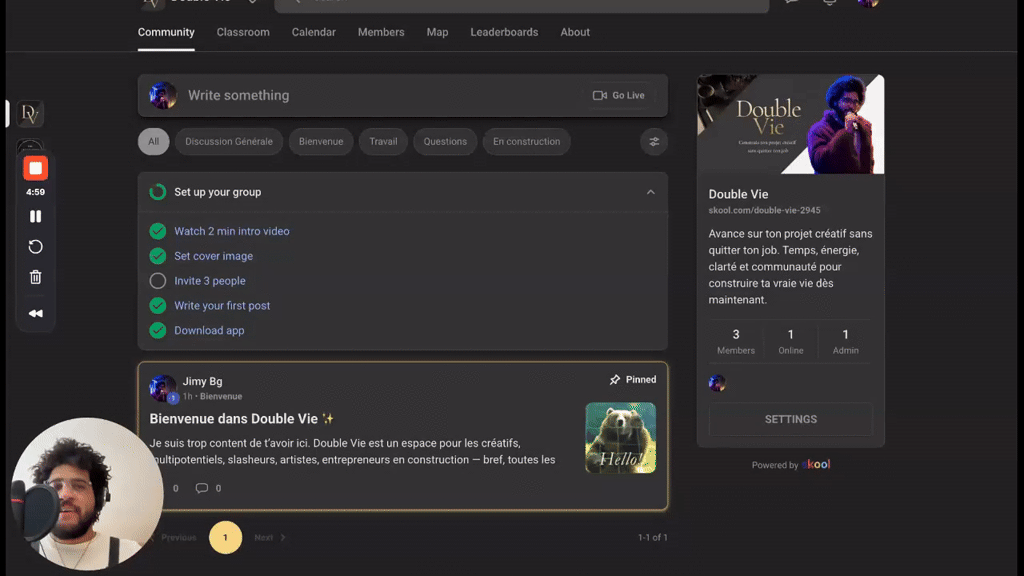Open the Map tab
The width and height of the screenshot is (1024, 576).
click(438, 32)
